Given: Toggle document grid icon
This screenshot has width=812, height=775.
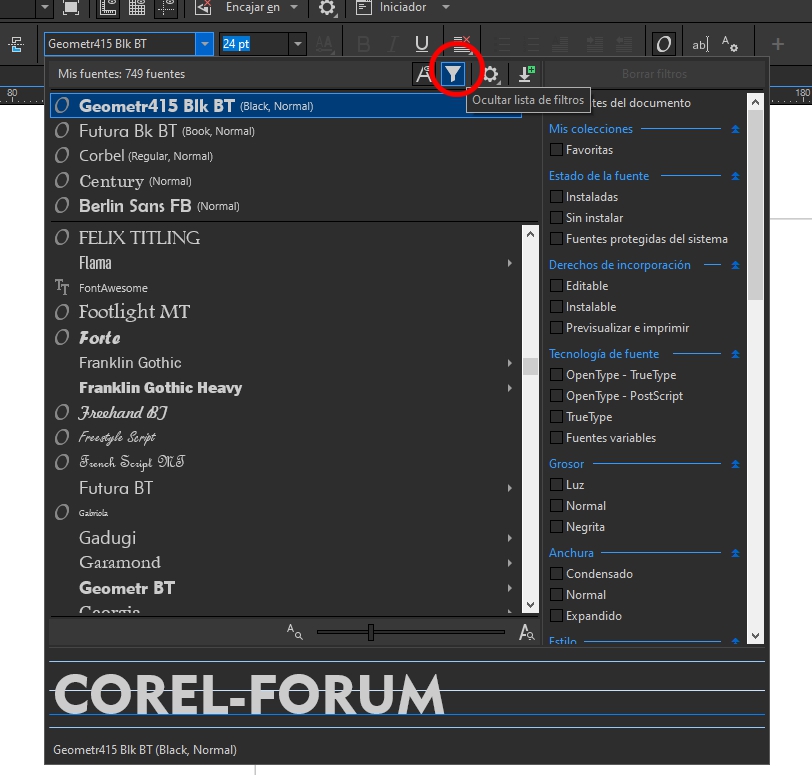Looking at the screenshot, I should [137, 7].
